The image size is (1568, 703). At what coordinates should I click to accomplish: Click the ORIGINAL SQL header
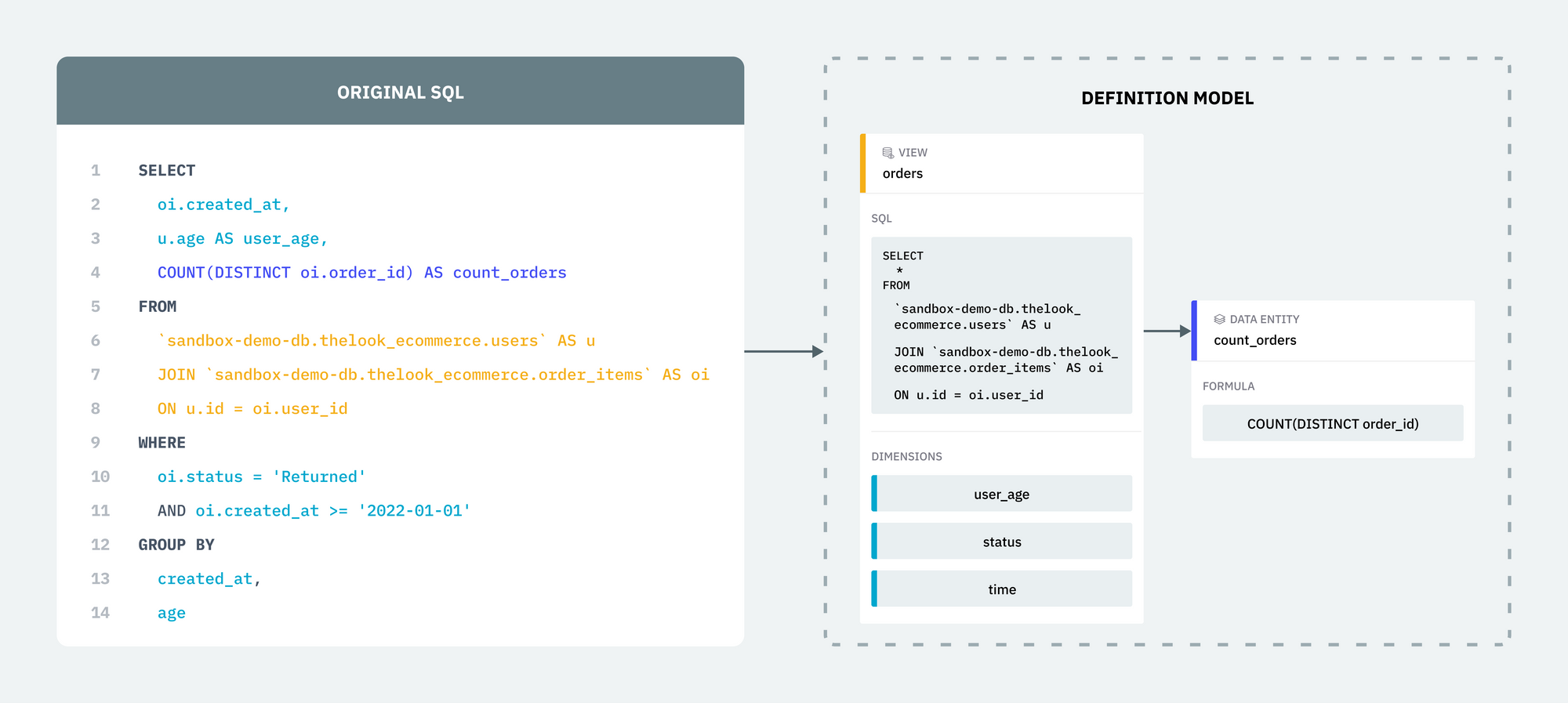(400, 91)
